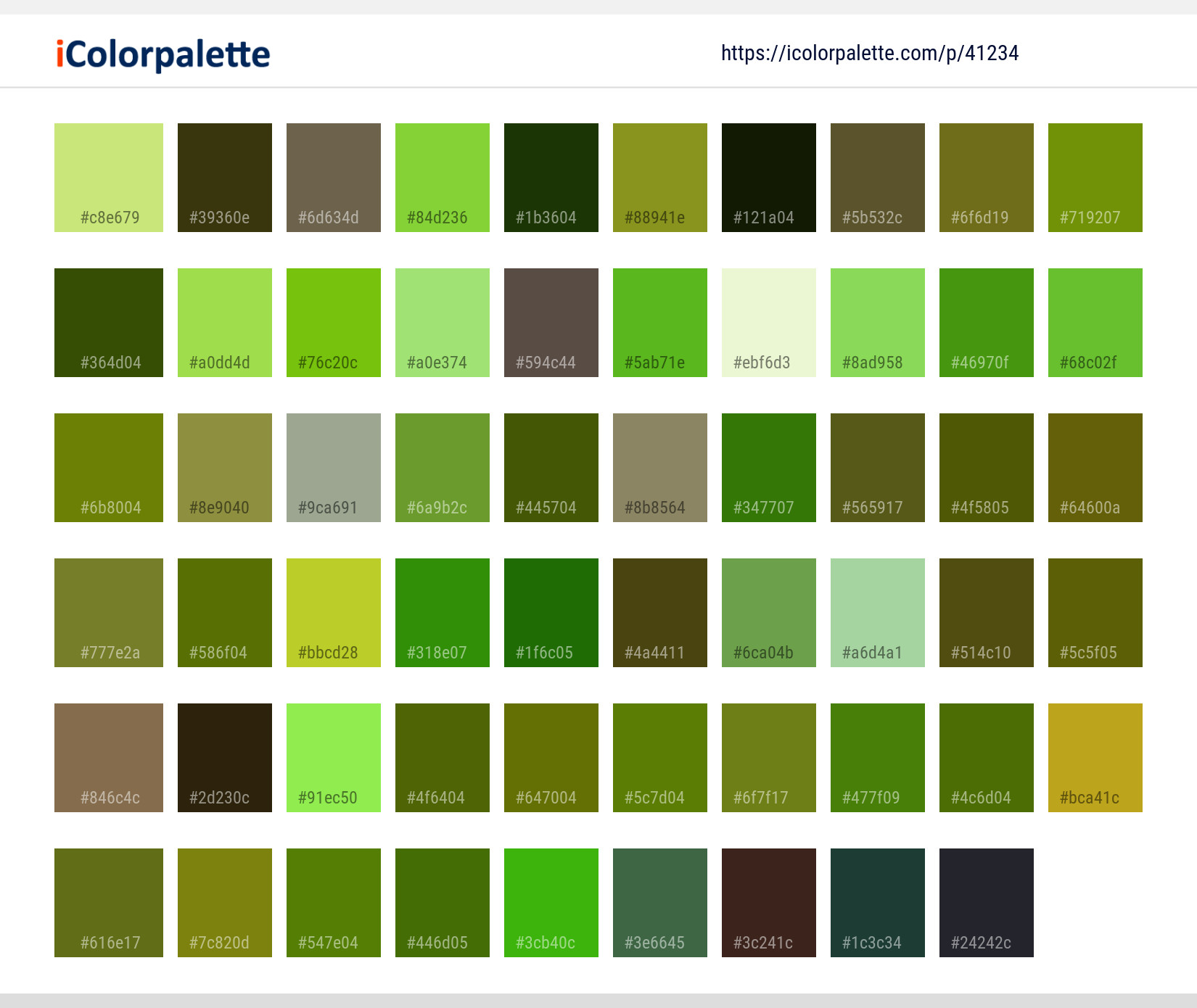The width and height of the screenshot is (1197, 1008).
Task: Choose the #586f04 swatch
Action: 225,613
